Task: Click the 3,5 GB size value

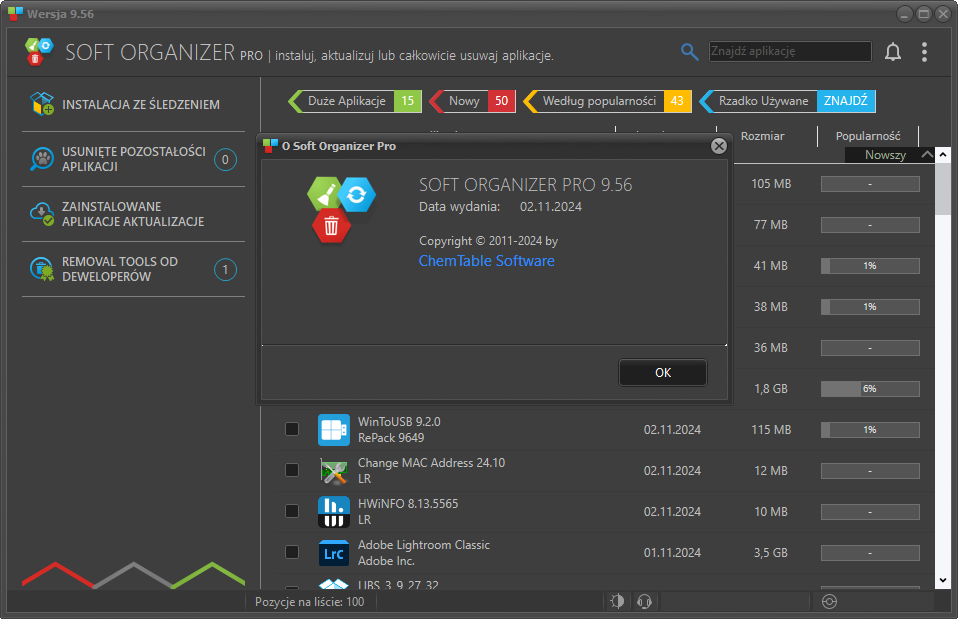Action: [771, 552]
